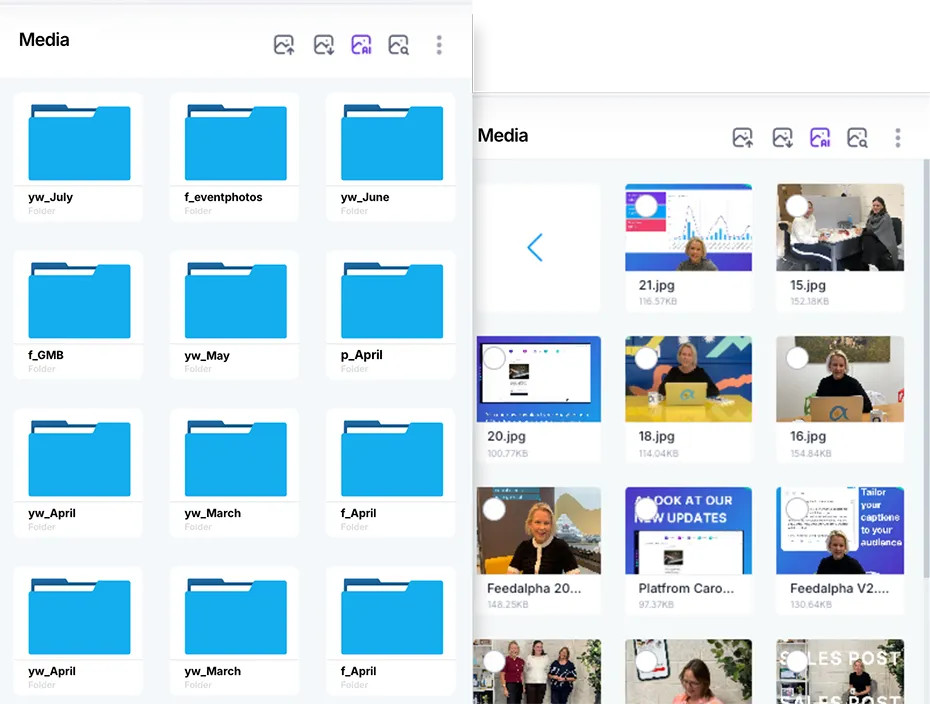
Task: Select the 21.jpg checkbox circle
Action: pyautogui.click(x=646, y=206)
